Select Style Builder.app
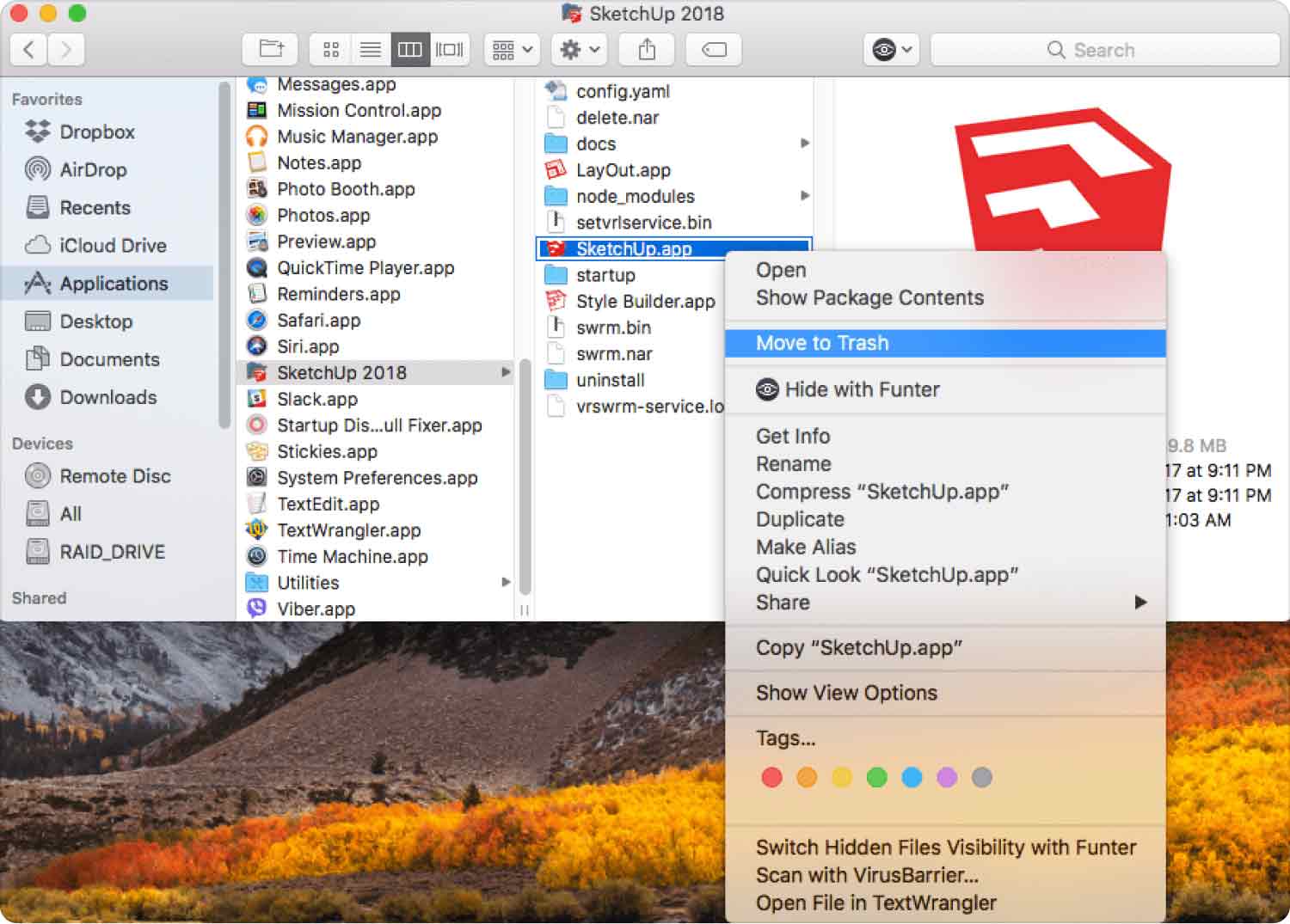The image size is (1290, 924). [x=645, y=301]
